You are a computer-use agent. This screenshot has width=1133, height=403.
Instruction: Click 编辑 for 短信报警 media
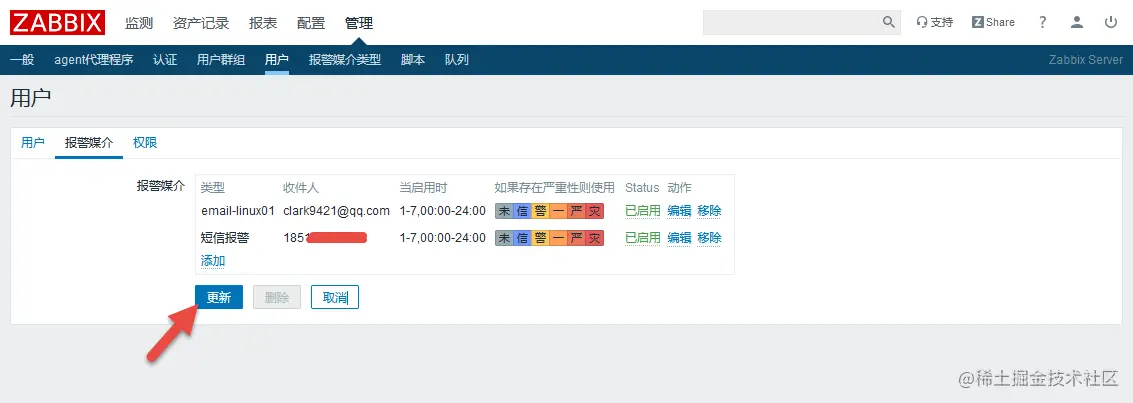(679, 238)
